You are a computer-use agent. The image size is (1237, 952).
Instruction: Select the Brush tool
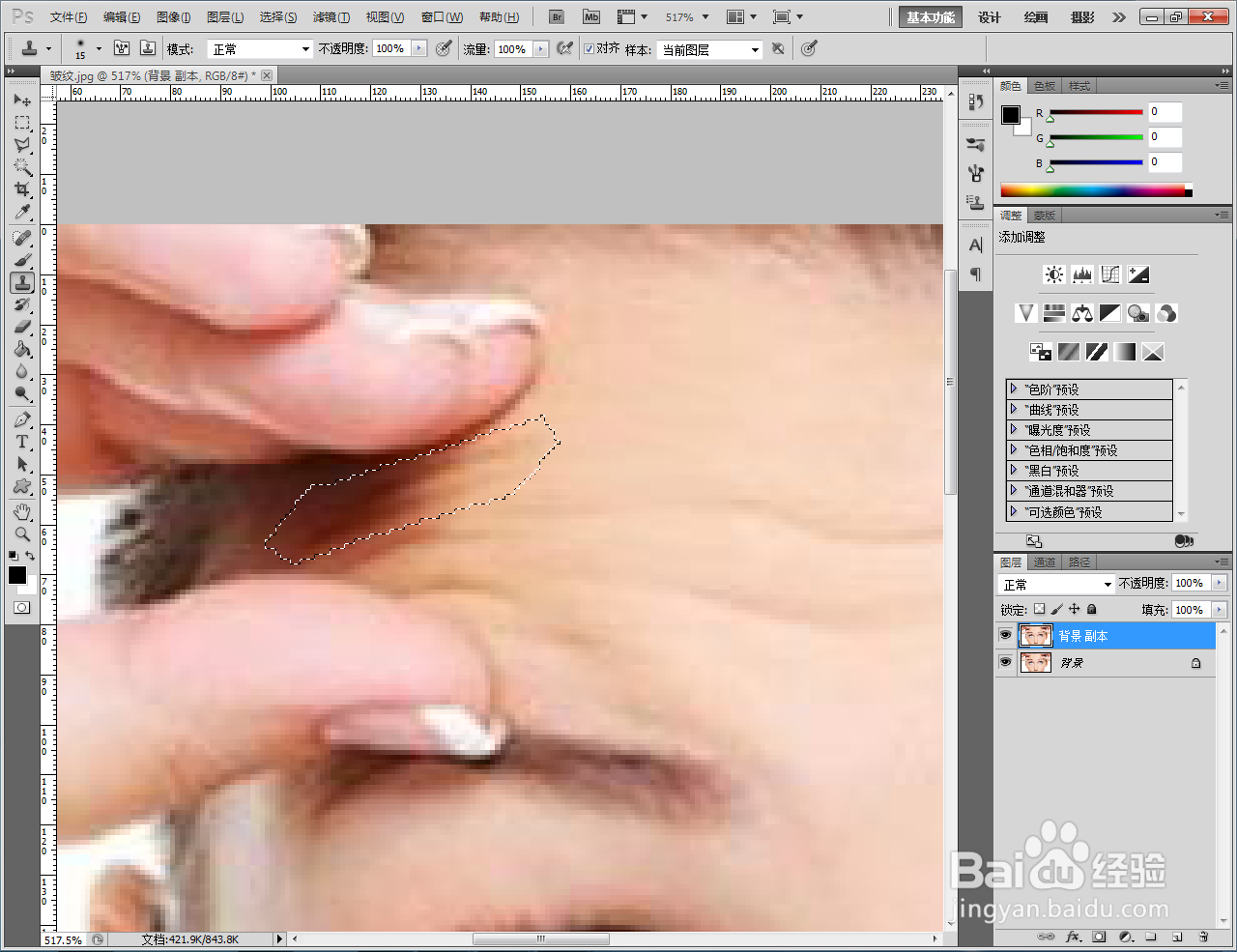pyautogui.click(x=22, y=260)
